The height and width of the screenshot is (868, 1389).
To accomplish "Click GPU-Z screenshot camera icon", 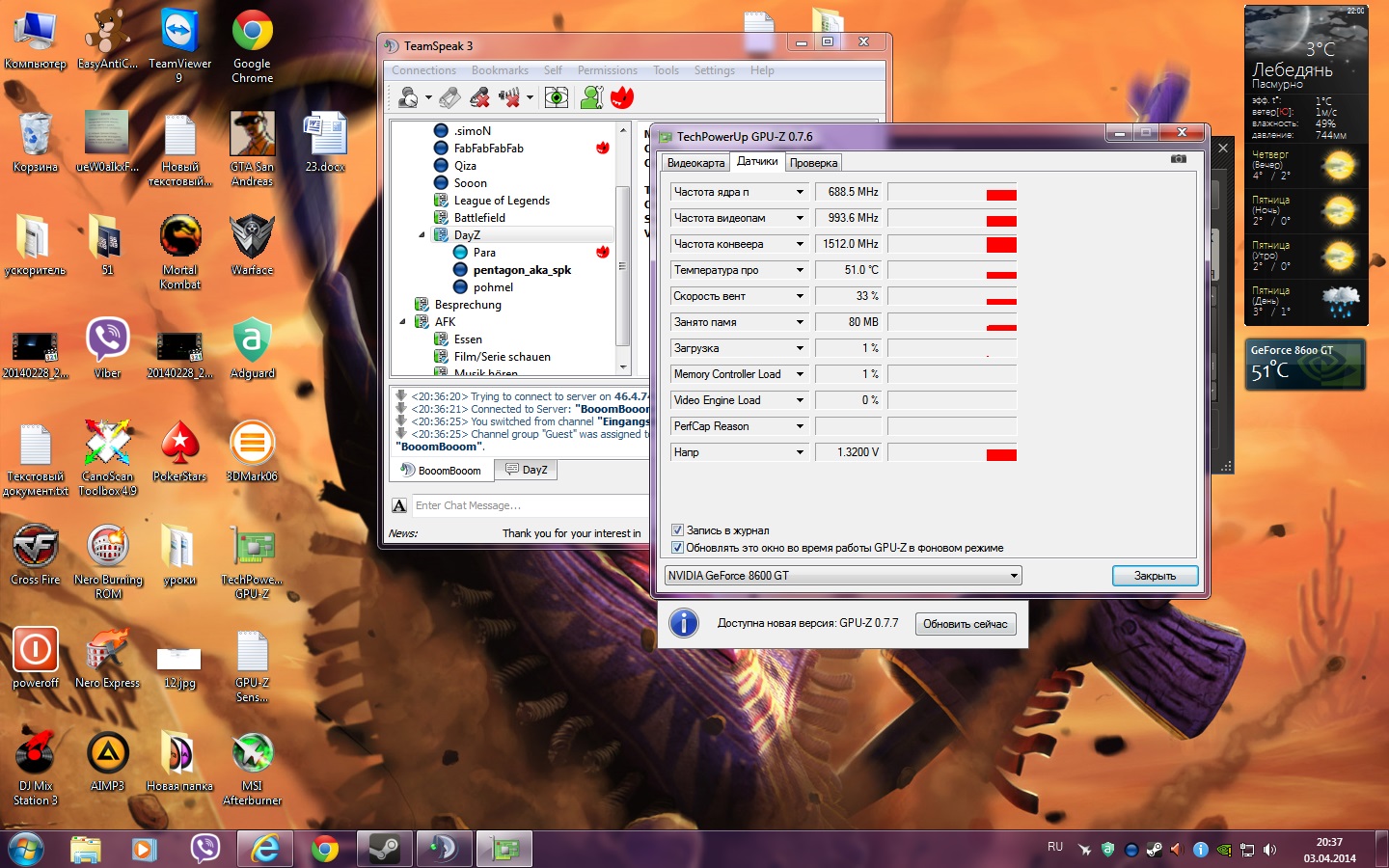I will (x=1179, y=158).
